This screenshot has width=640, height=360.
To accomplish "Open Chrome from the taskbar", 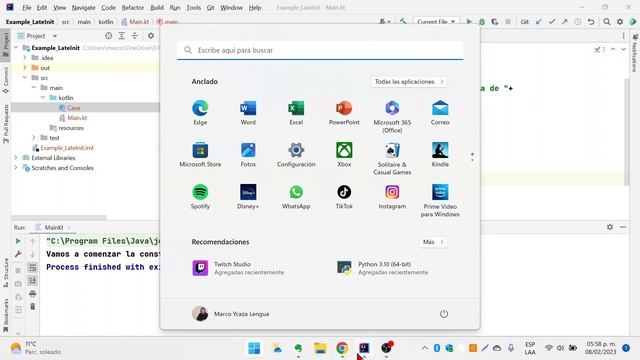I will point(342,348).
